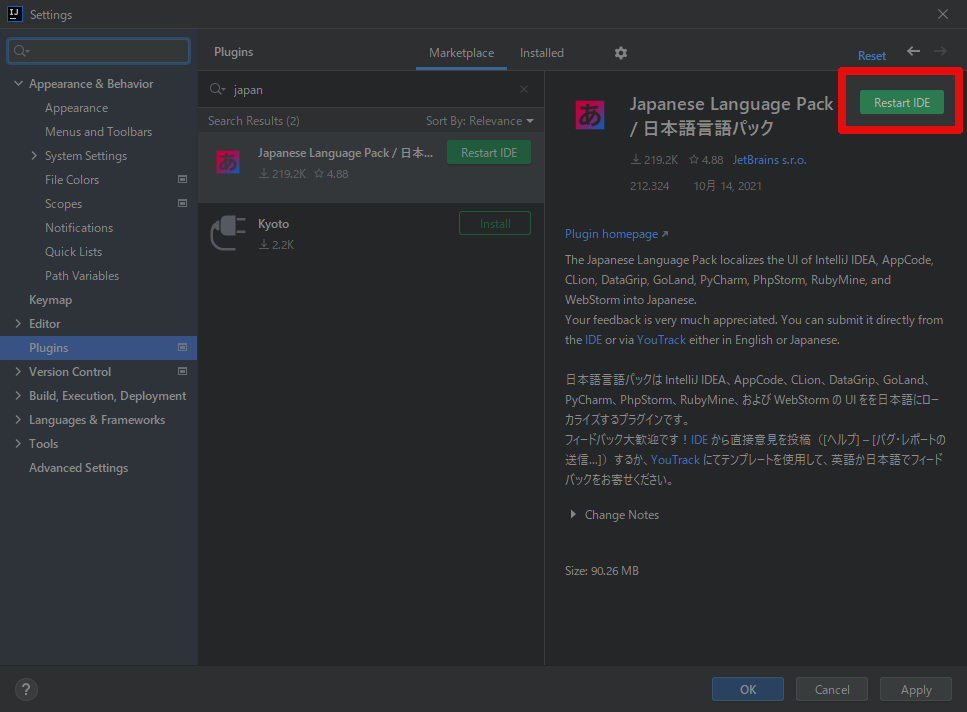
Task: Open the help question mark button
Action: (26, 689)
